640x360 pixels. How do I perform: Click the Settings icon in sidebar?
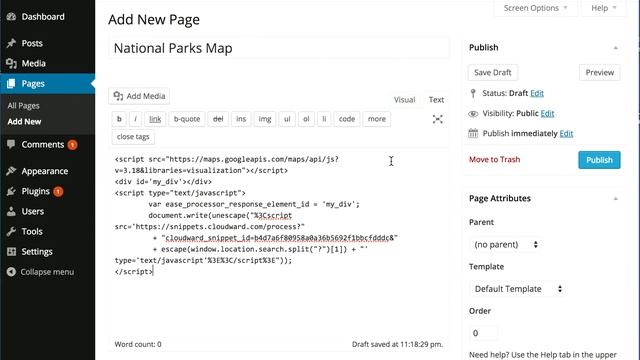(11, 251)
